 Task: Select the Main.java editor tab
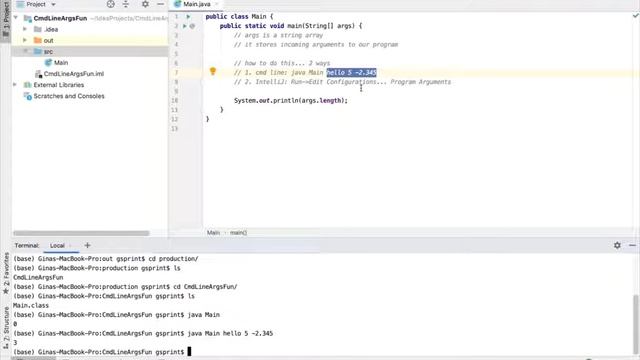197,4
